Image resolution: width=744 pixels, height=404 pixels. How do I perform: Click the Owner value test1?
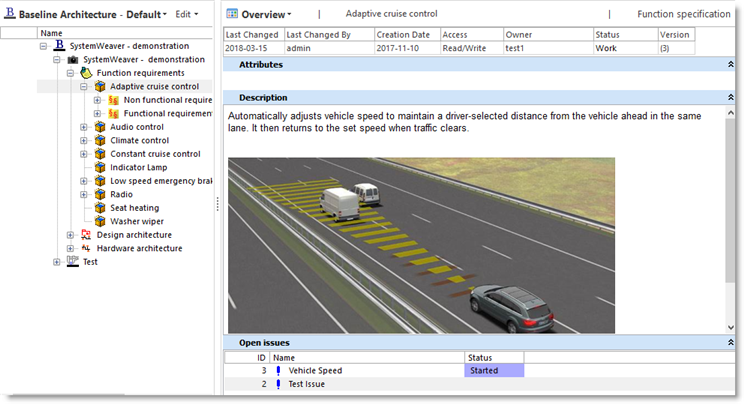click(515, 48)
